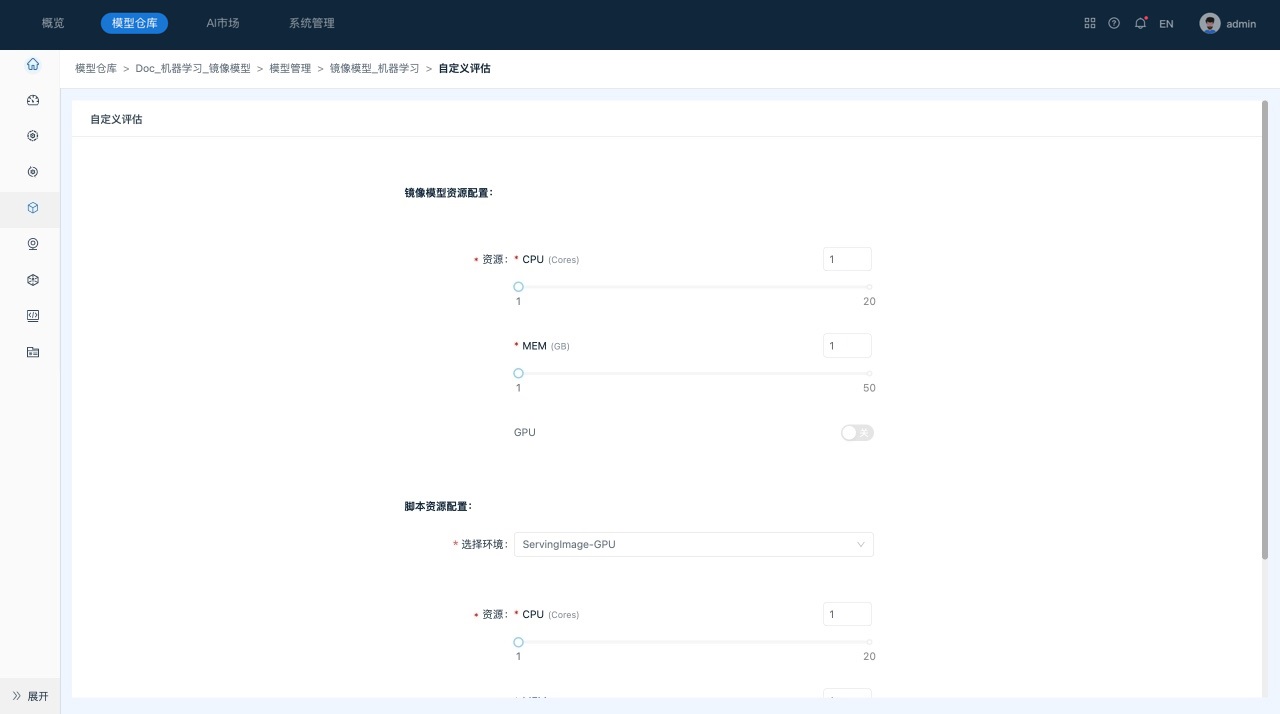Viewport: 1280px width, 714px height.
Task: Open the admin user menu
Action: [1228, 24]
